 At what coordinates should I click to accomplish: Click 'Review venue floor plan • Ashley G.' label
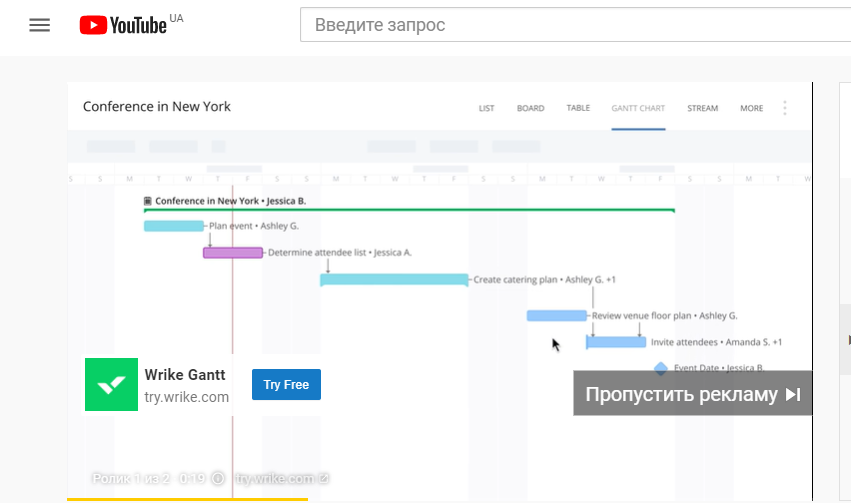[x=665, y=316]
